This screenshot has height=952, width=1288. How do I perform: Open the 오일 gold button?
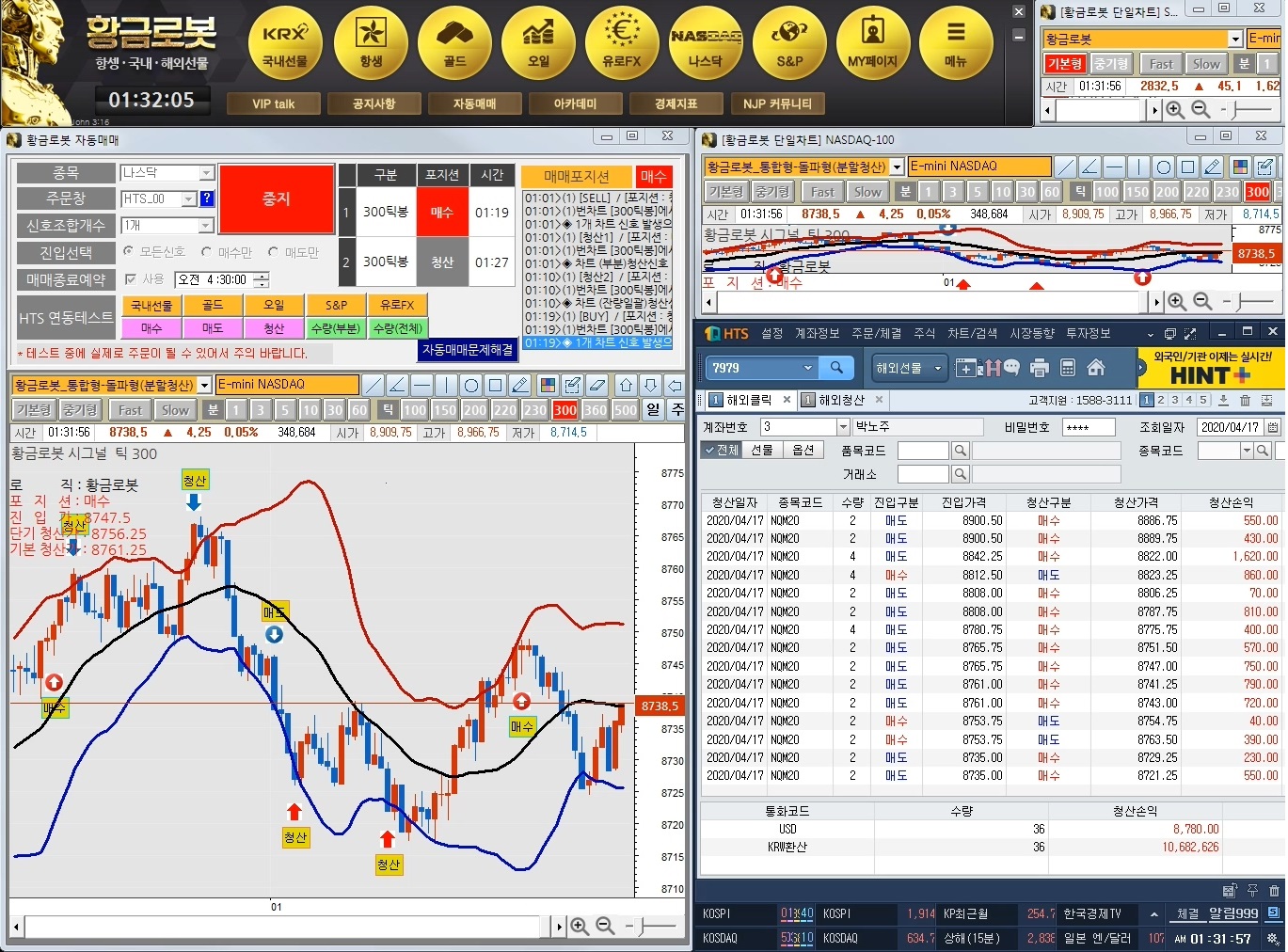(x=538, y=43)
